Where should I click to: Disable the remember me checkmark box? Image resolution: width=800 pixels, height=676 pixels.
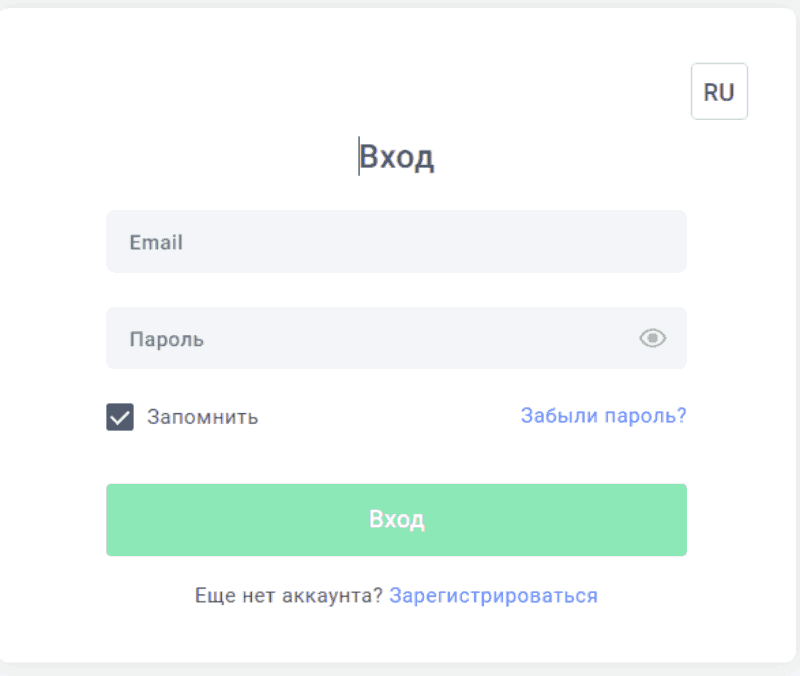coord(120,417)
